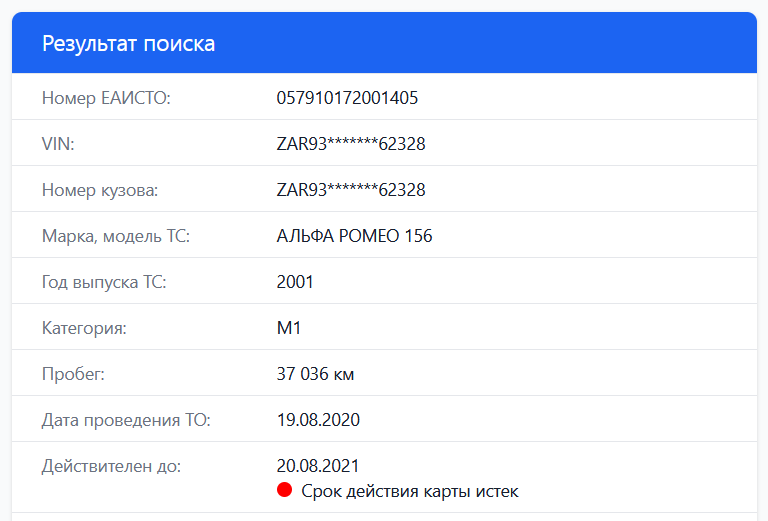Viewport: 768px width, 521px height.
Task: Click the "Номер кузова:" label
Action: point(100,190)
